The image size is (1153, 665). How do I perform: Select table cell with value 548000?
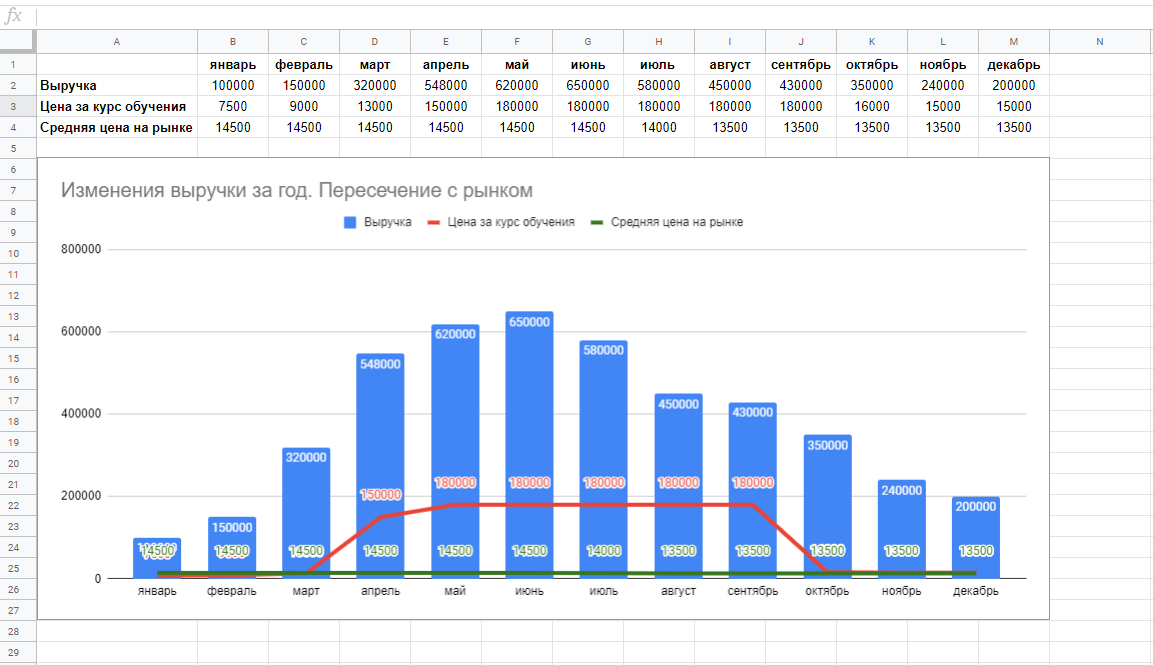pyautogui.click(x=446, y=86)
